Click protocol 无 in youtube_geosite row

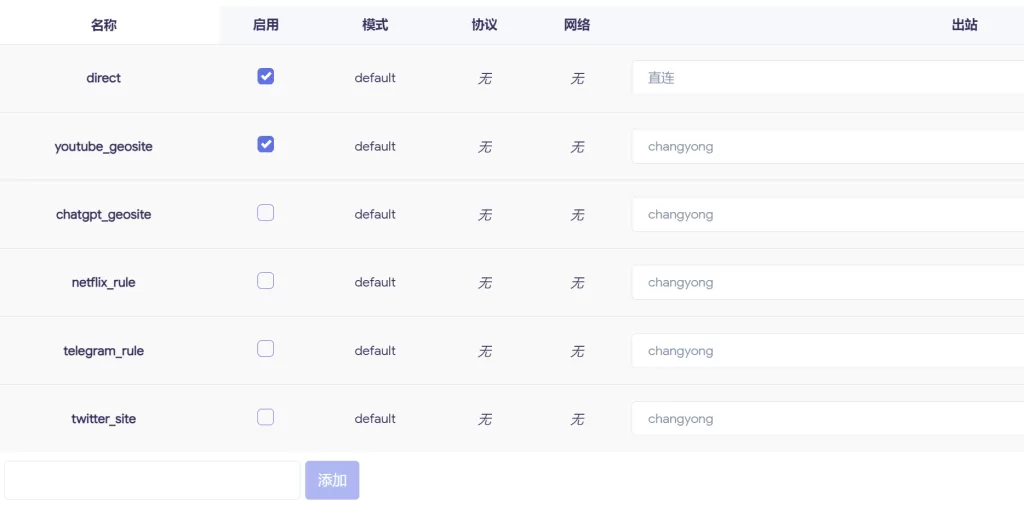[x=485, y=147]
